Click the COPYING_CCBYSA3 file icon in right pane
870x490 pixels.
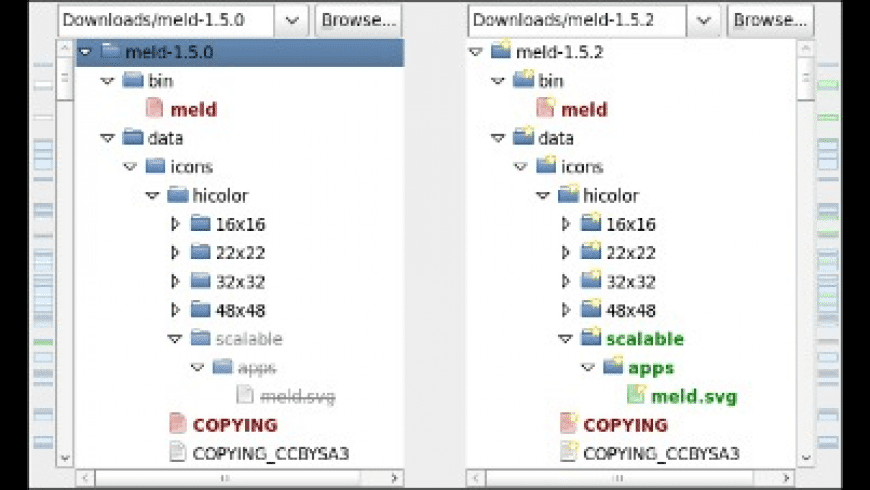pyautogui.click(x=569, y=452)
